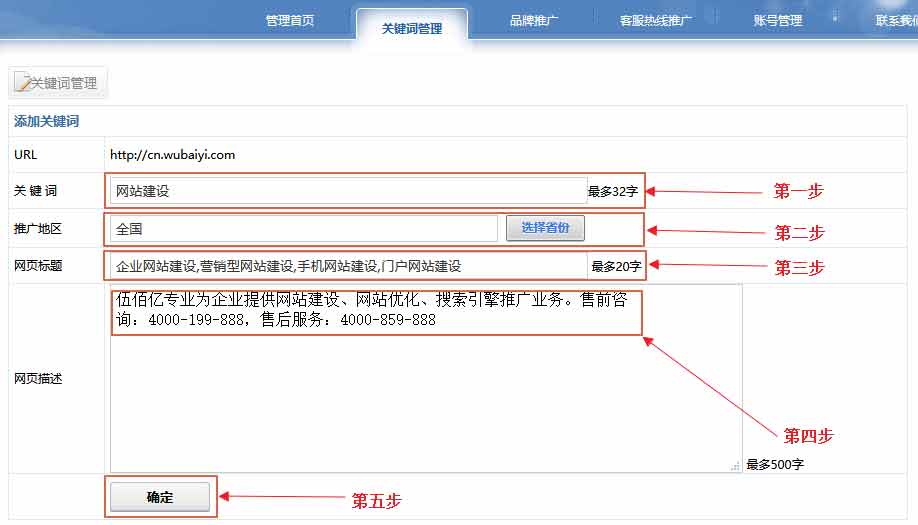Click the 第一步 step label
This screenshot has width=918, height=525.
click(x=799, y=191)
